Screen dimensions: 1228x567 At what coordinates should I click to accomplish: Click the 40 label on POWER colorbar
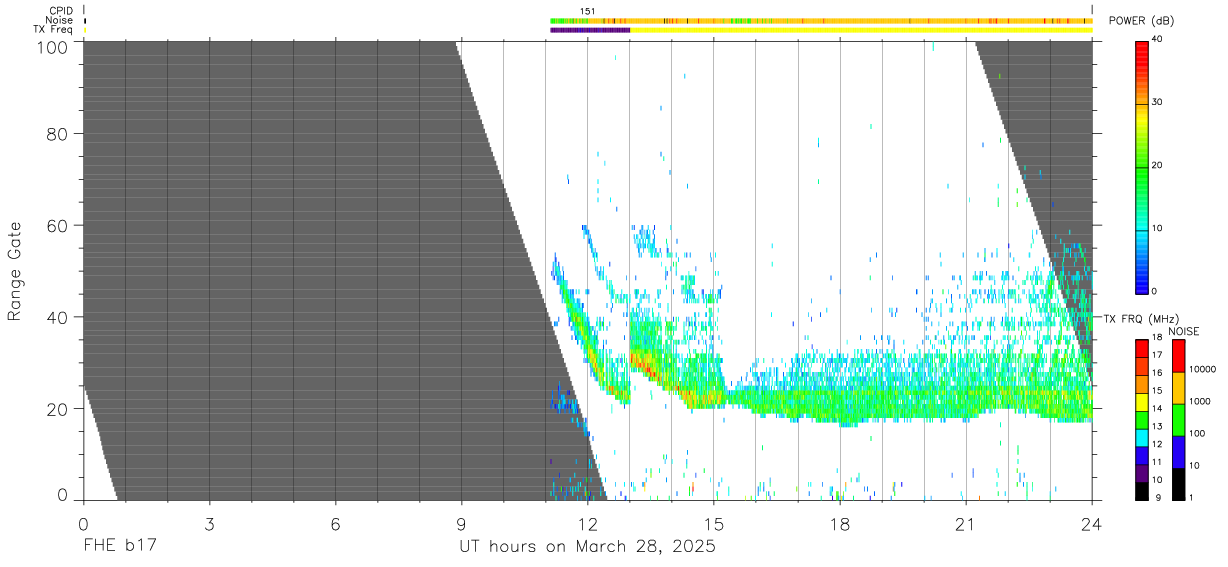1156,39
